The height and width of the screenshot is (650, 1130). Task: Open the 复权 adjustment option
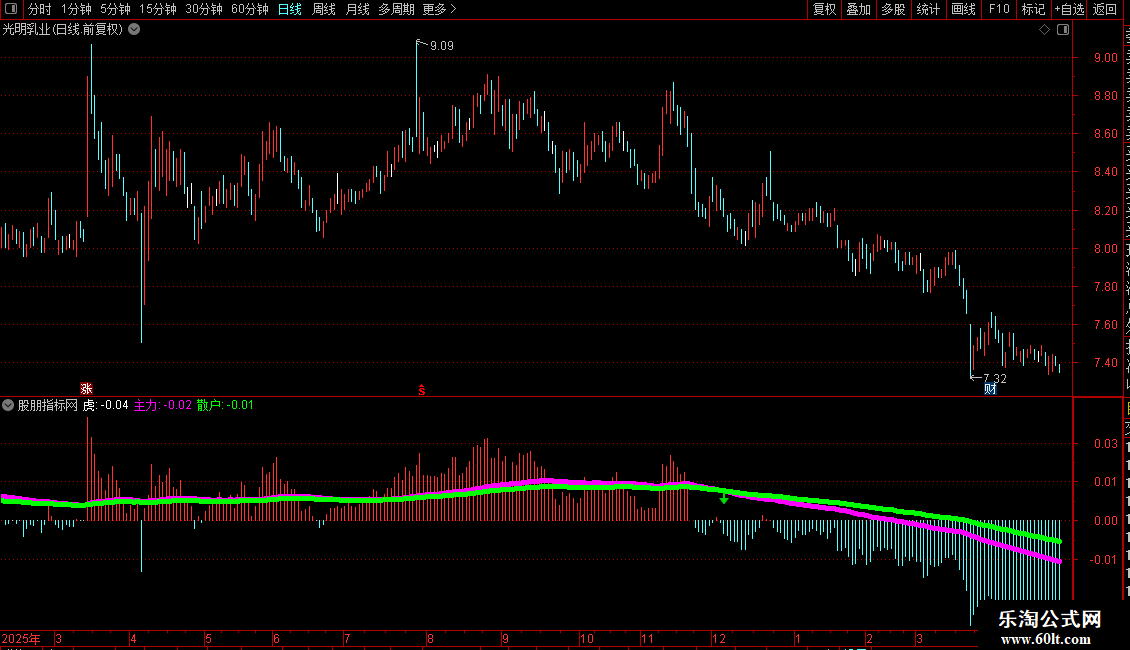pos(824,9)
